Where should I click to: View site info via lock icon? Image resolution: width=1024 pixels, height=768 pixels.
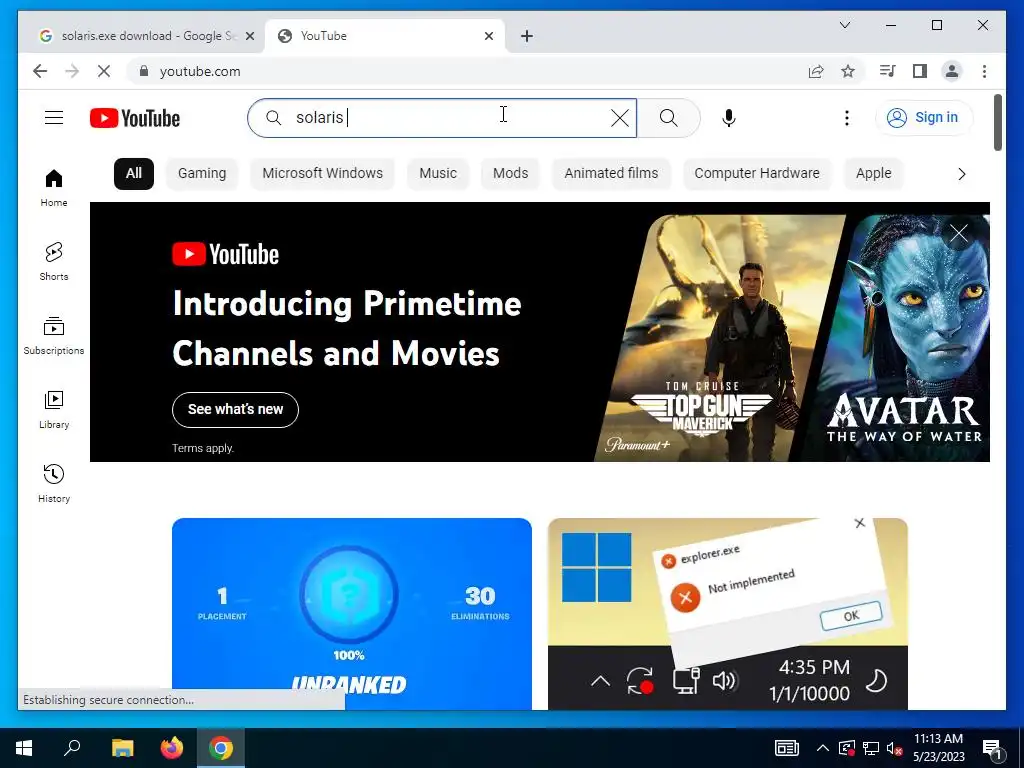pos(144,71)
